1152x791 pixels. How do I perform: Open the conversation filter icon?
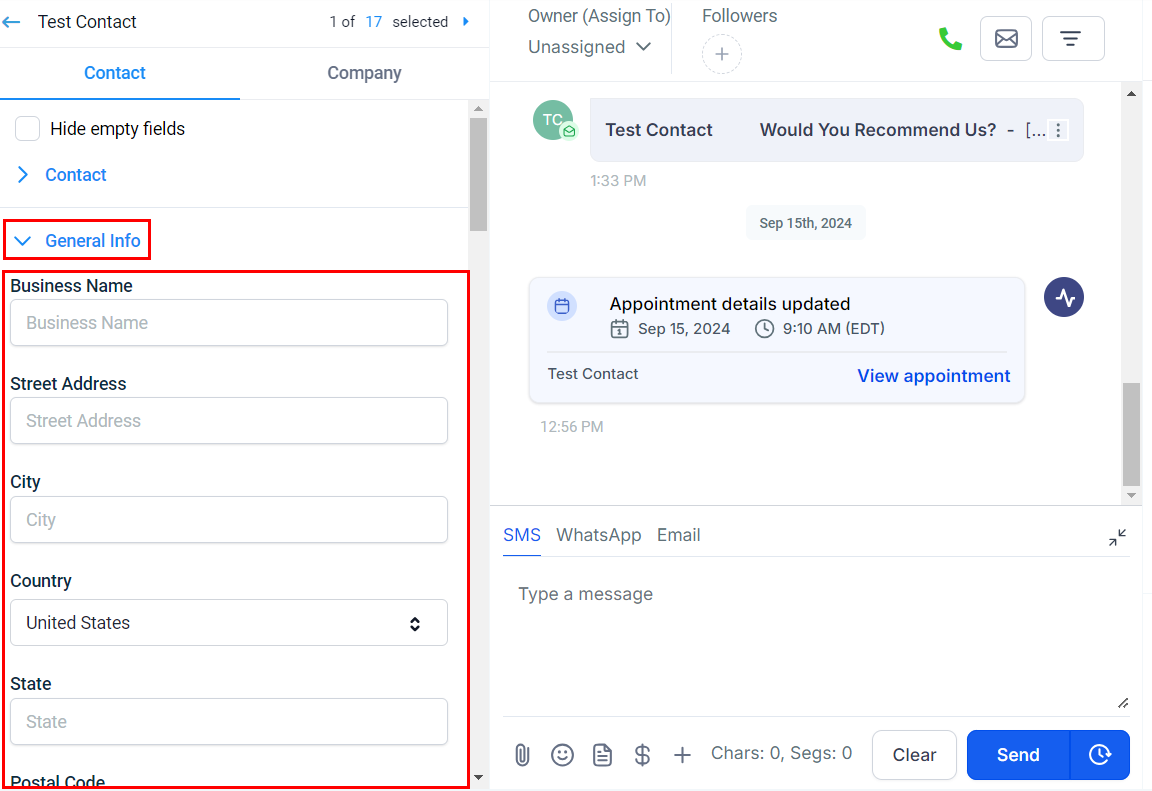pos(1072,39)
